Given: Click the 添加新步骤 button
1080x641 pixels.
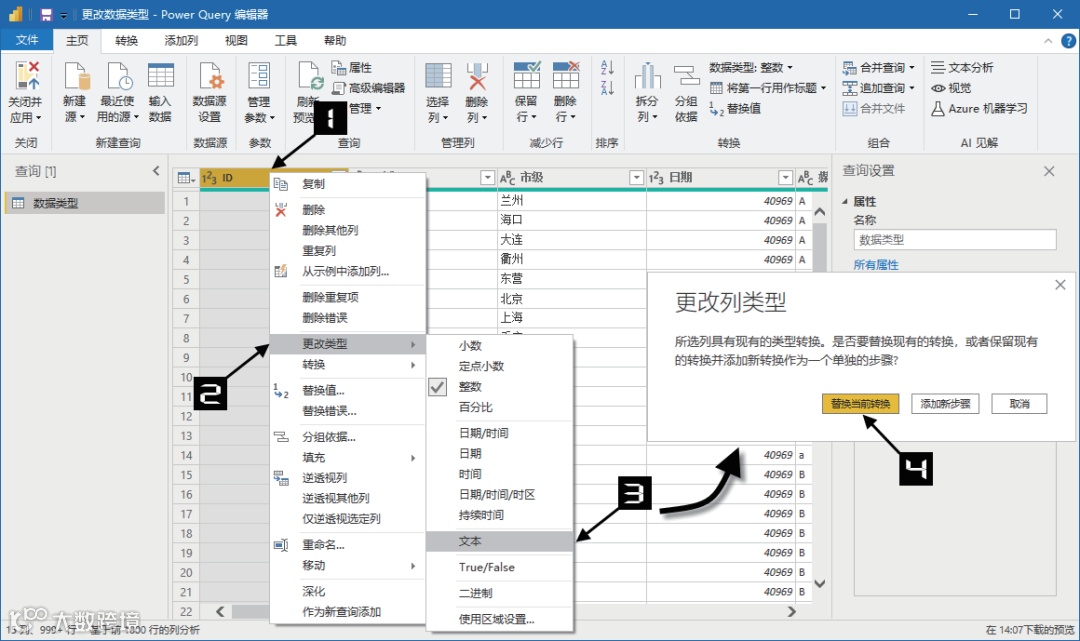Looking at the screenshot, I should pos(945,403).
